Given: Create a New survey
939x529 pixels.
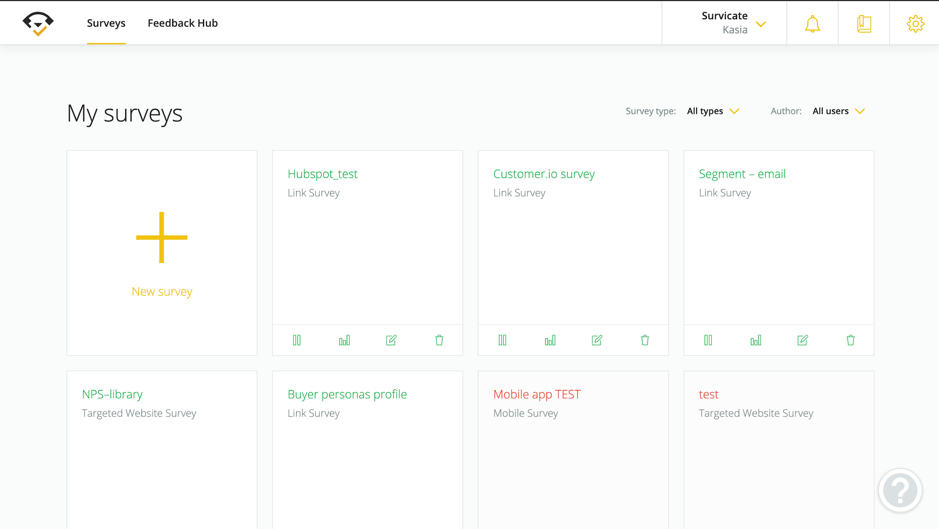Looking at the screenshot, I should click(x=162, y=253).
